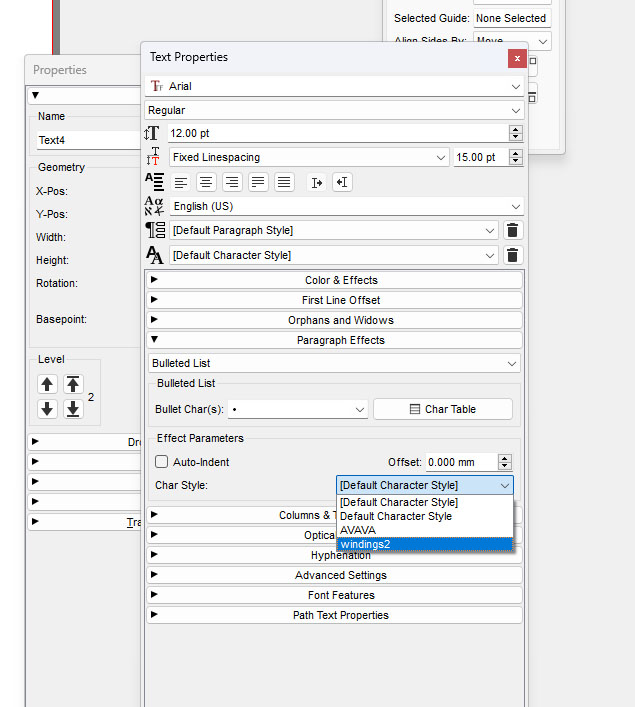Align text right
Image resolution: width=635 pixels, height=707 pixels.
click(233, 182)
